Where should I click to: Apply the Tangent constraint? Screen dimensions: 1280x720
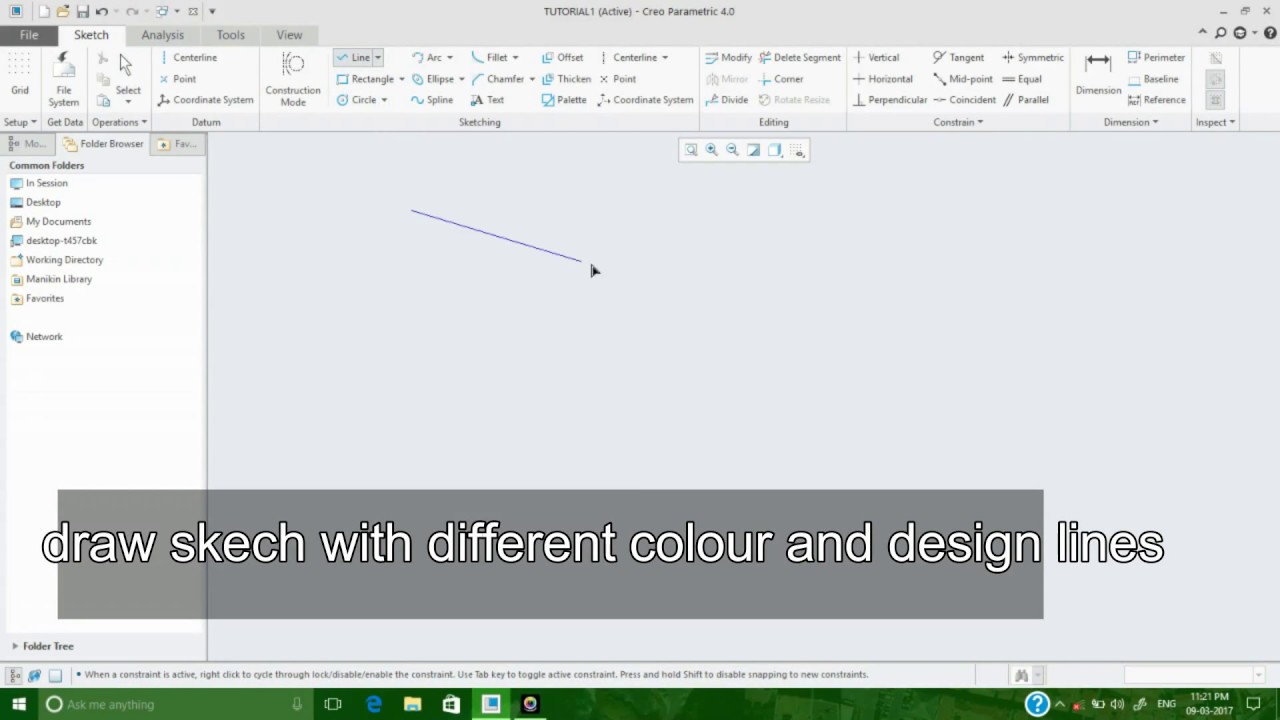(958, 58)
